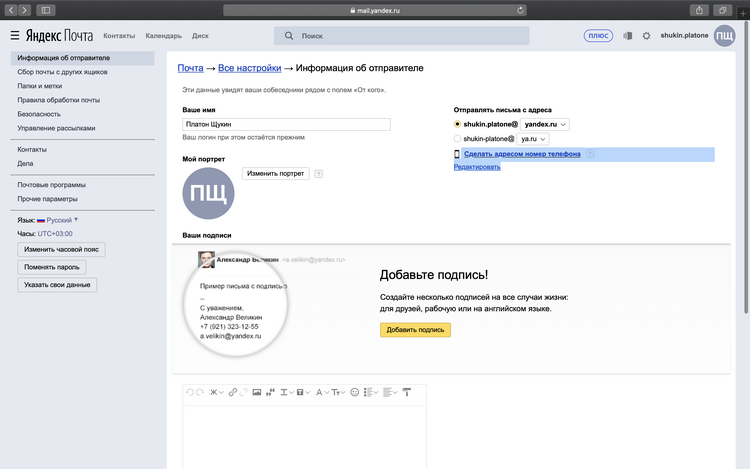The height and width of the screenshot is (469, 750).
Task: Undo last edit in signature editor
Action: coord(190,393)
